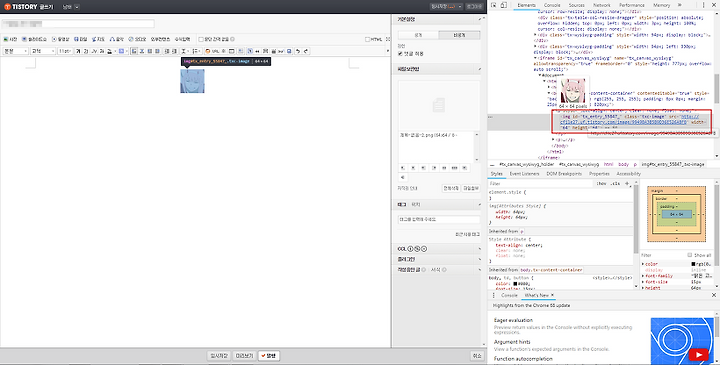Click 발행 publish button
The image size is (720, 365).
click(x=269, y=356)
